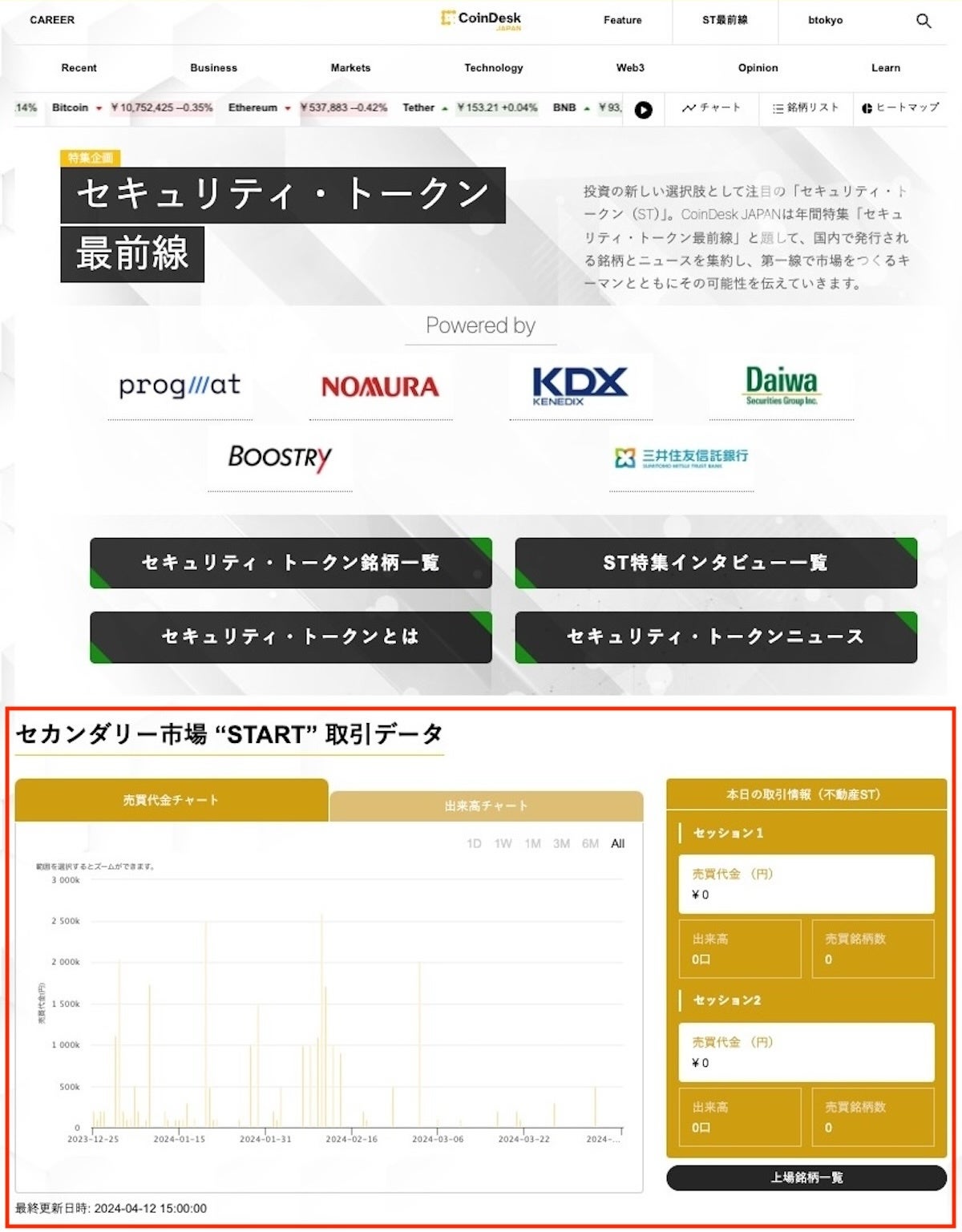Select the 1W chart range
Screen dimensions: 962x1232
[x=503, y=843]
